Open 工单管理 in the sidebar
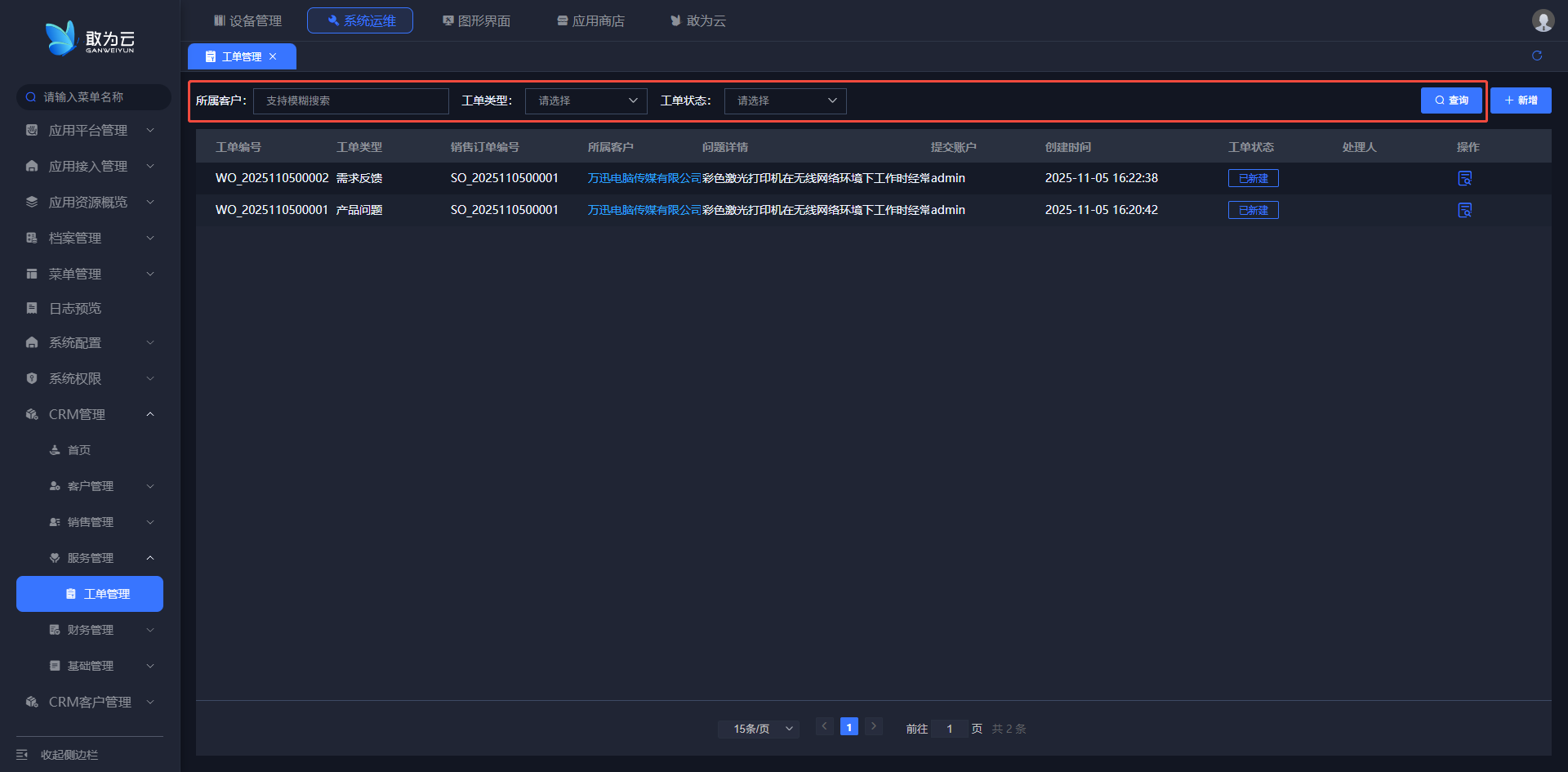Image resolution: width=1568 pixels, height=772 pixels. [90, 594]
